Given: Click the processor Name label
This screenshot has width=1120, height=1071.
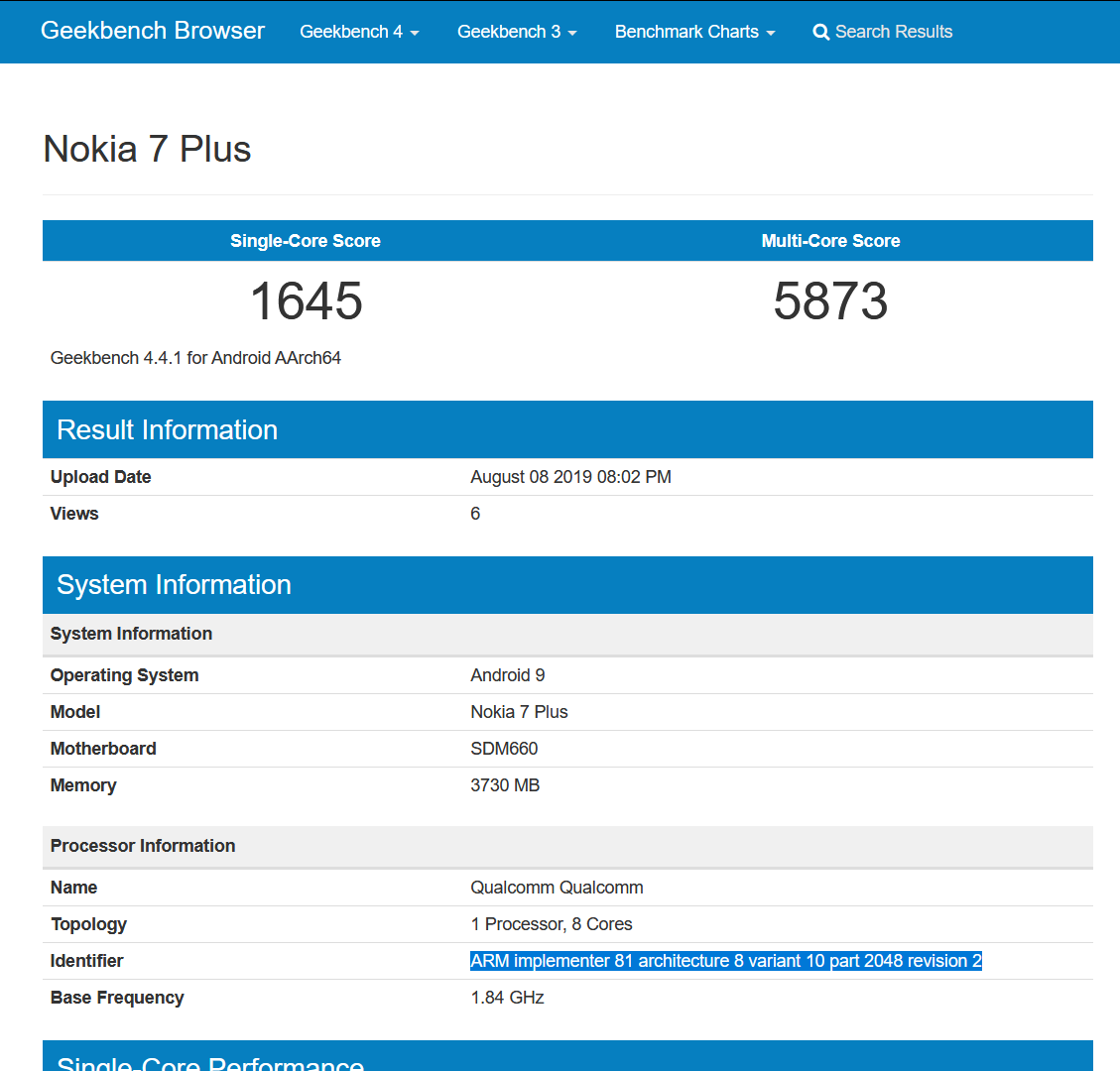Looking at the screenshot, I should click(x=73, y=888).
